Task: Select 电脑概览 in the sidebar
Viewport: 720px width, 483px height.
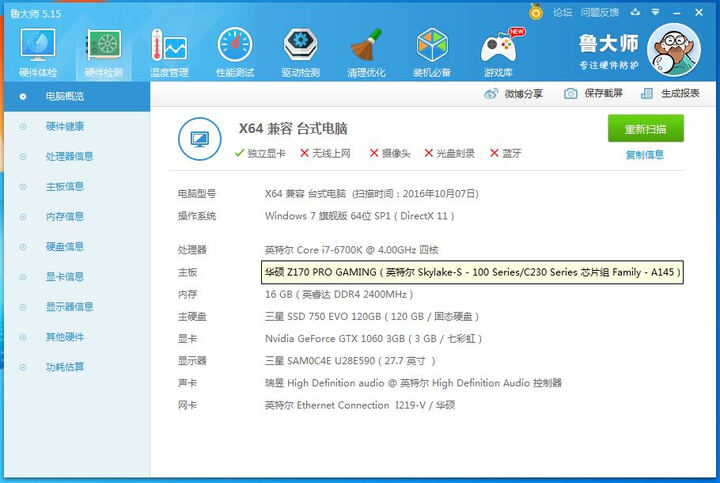Action: [77, 96]
